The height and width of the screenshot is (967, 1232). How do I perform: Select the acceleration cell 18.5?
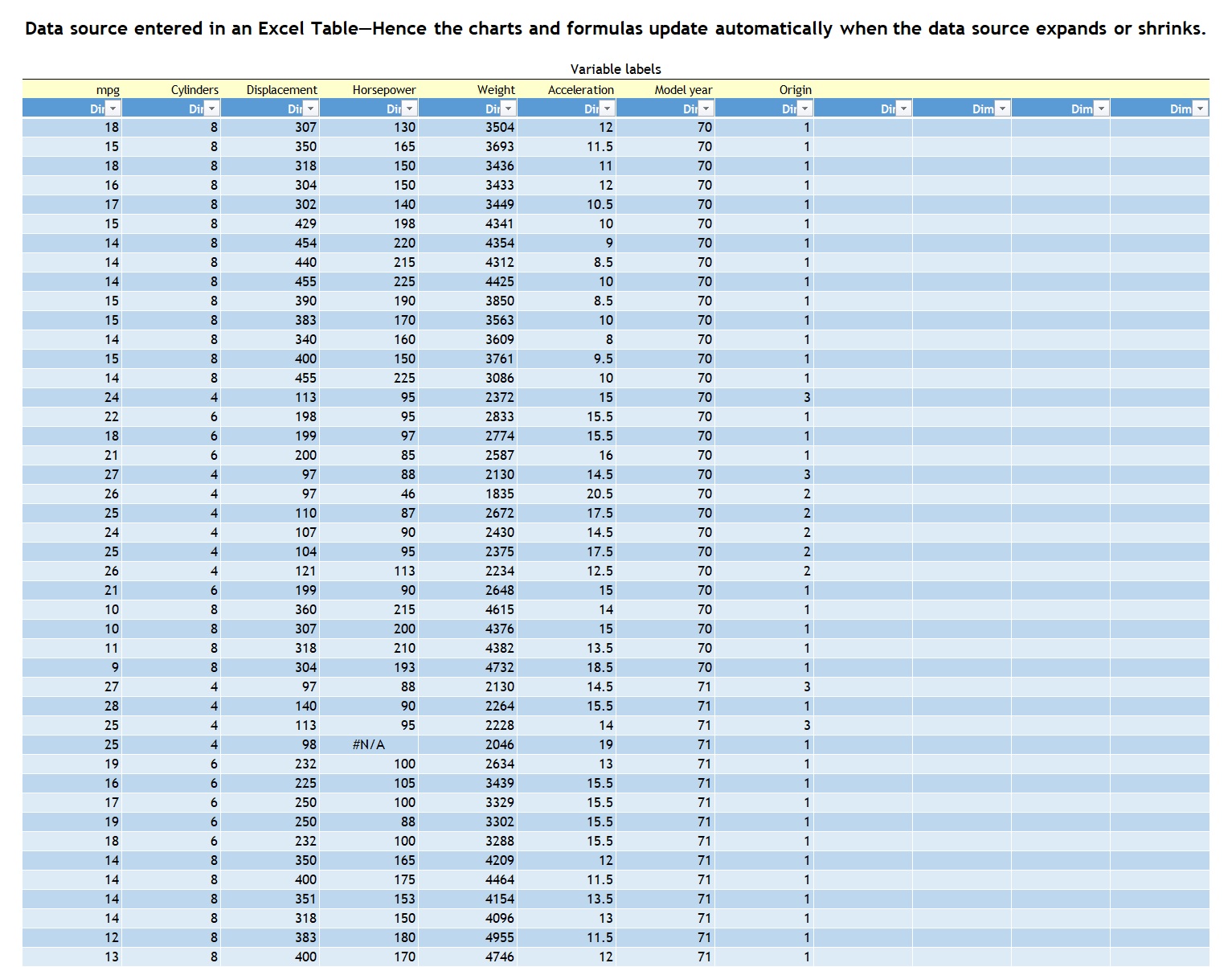(x=567, y=667)
